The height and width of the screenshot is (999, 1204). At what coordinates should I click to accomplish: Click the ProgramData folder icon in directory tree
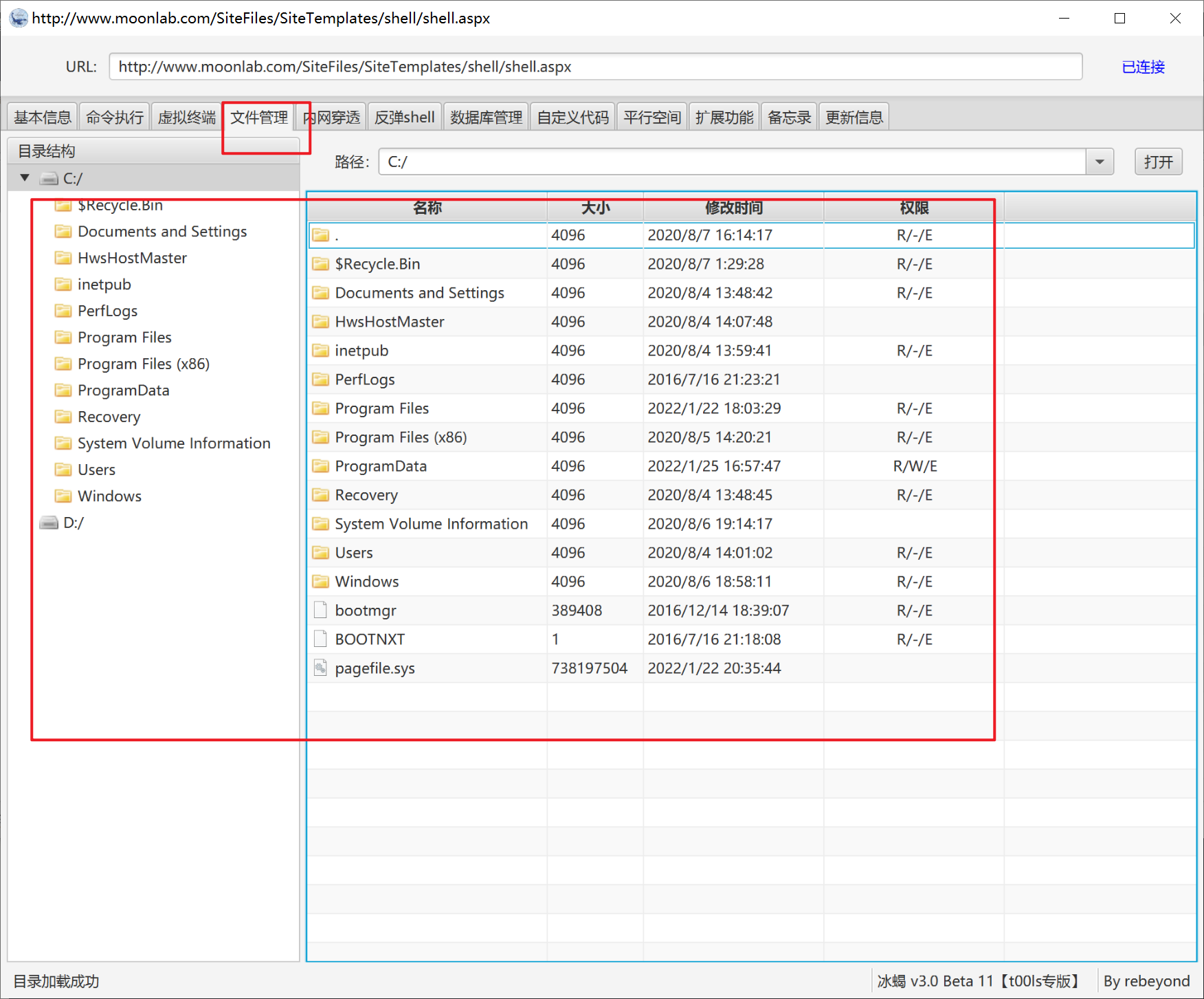pos(63,390)
